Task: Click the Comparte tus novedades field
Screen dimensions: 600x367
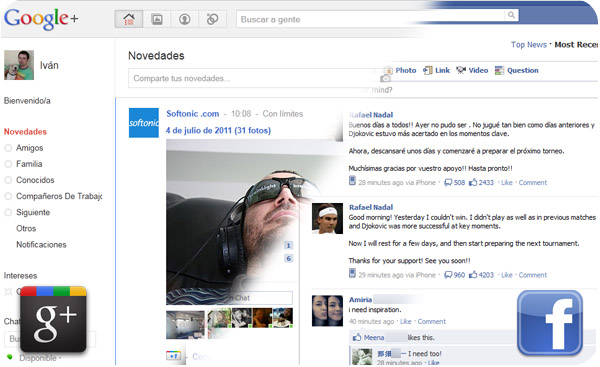Action: [253, 78]
